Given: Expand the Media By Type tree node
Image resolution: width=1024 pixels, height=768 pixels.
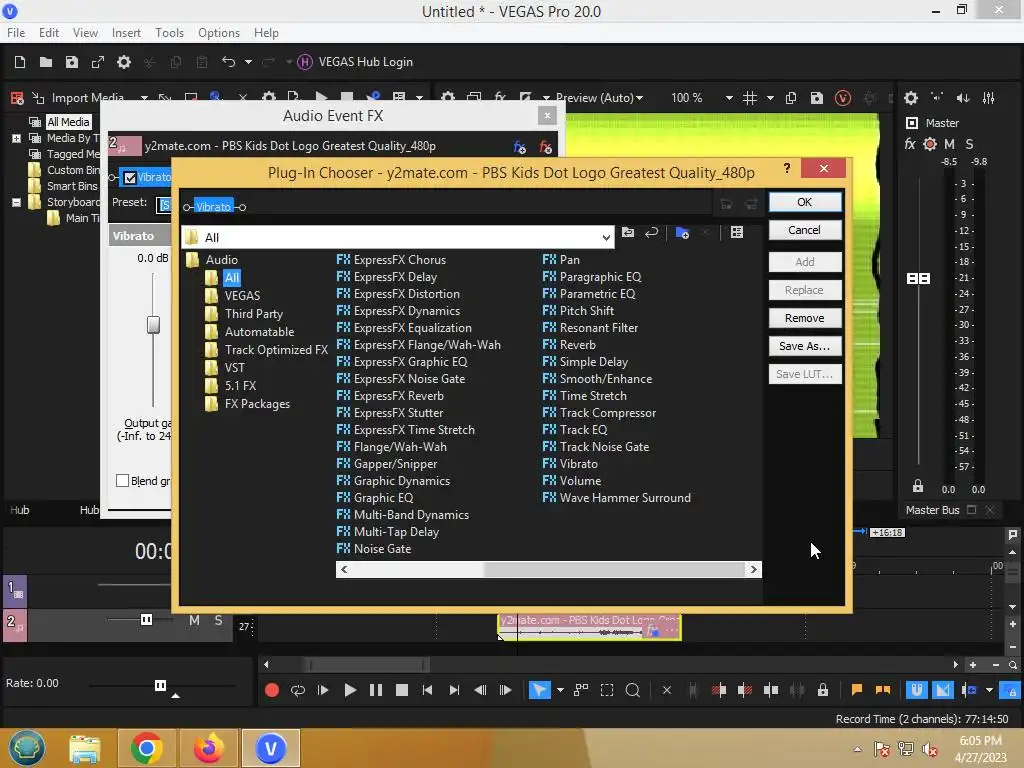Looking at the screenshot, I should 16,138.
